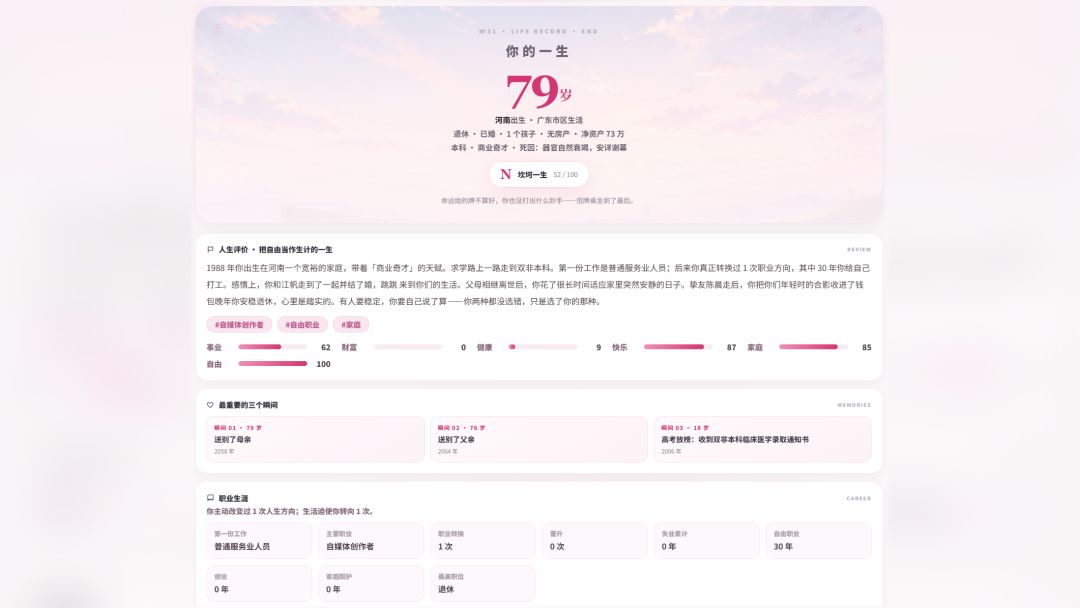Click the 快乐 progress bar

pos(678,347)
